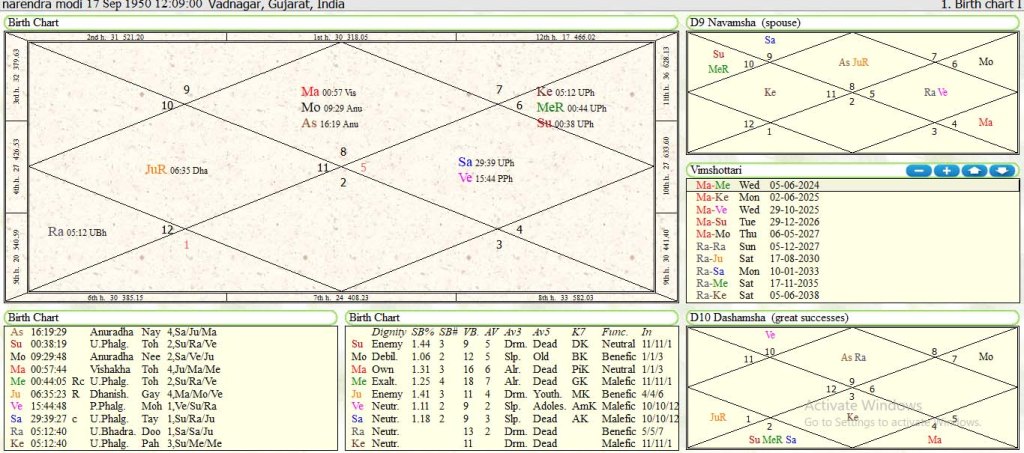Click Jupiter retrograde (JuR) in the birth chart
Image resolution: width=1024 pixels, height=453 pixels.
click(x=156, y=170)
